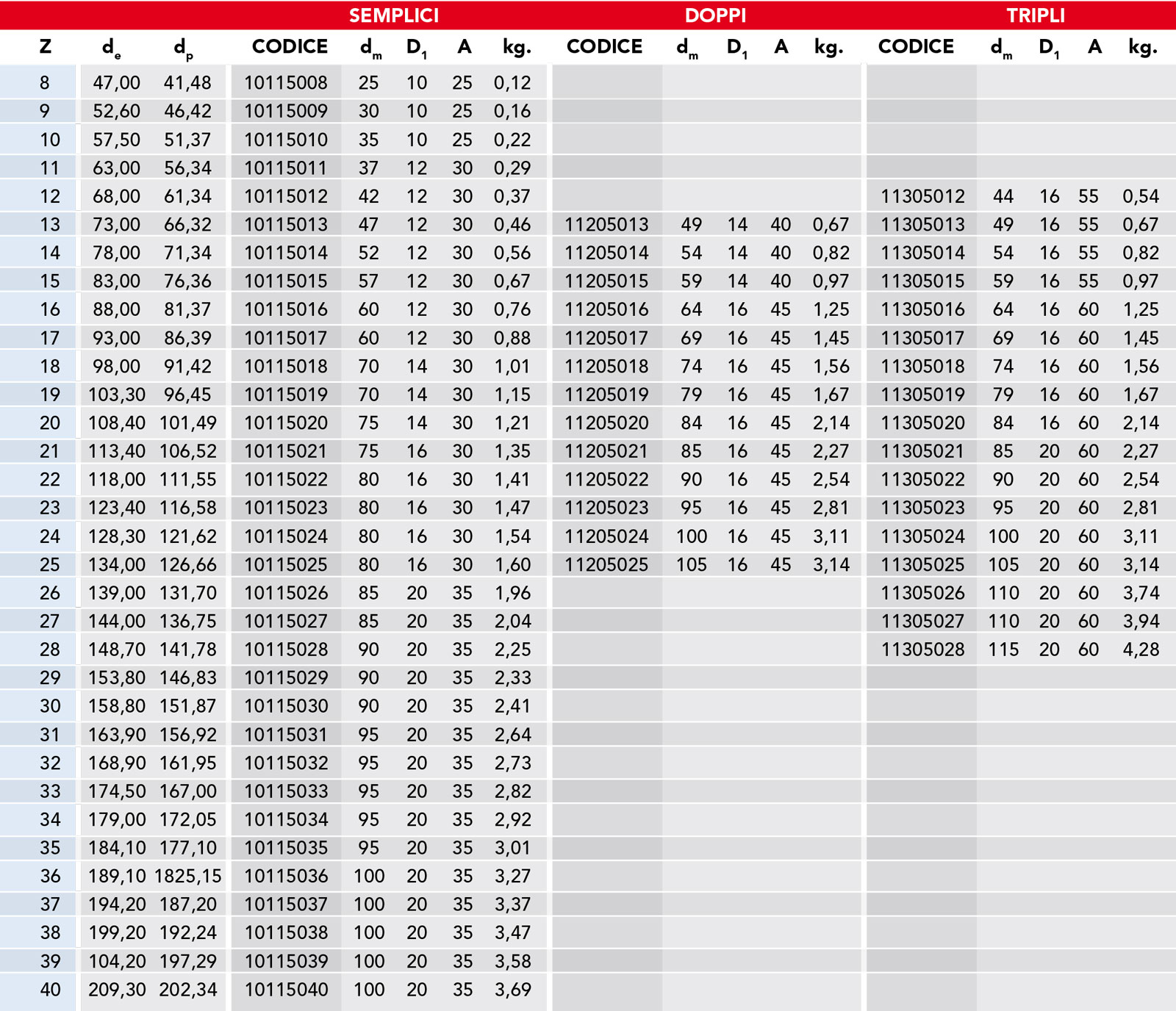Image resolution: width=1176 pixels, height=1011 pixels.
Task: Open product code 10115008
Action: click(286, 83)
